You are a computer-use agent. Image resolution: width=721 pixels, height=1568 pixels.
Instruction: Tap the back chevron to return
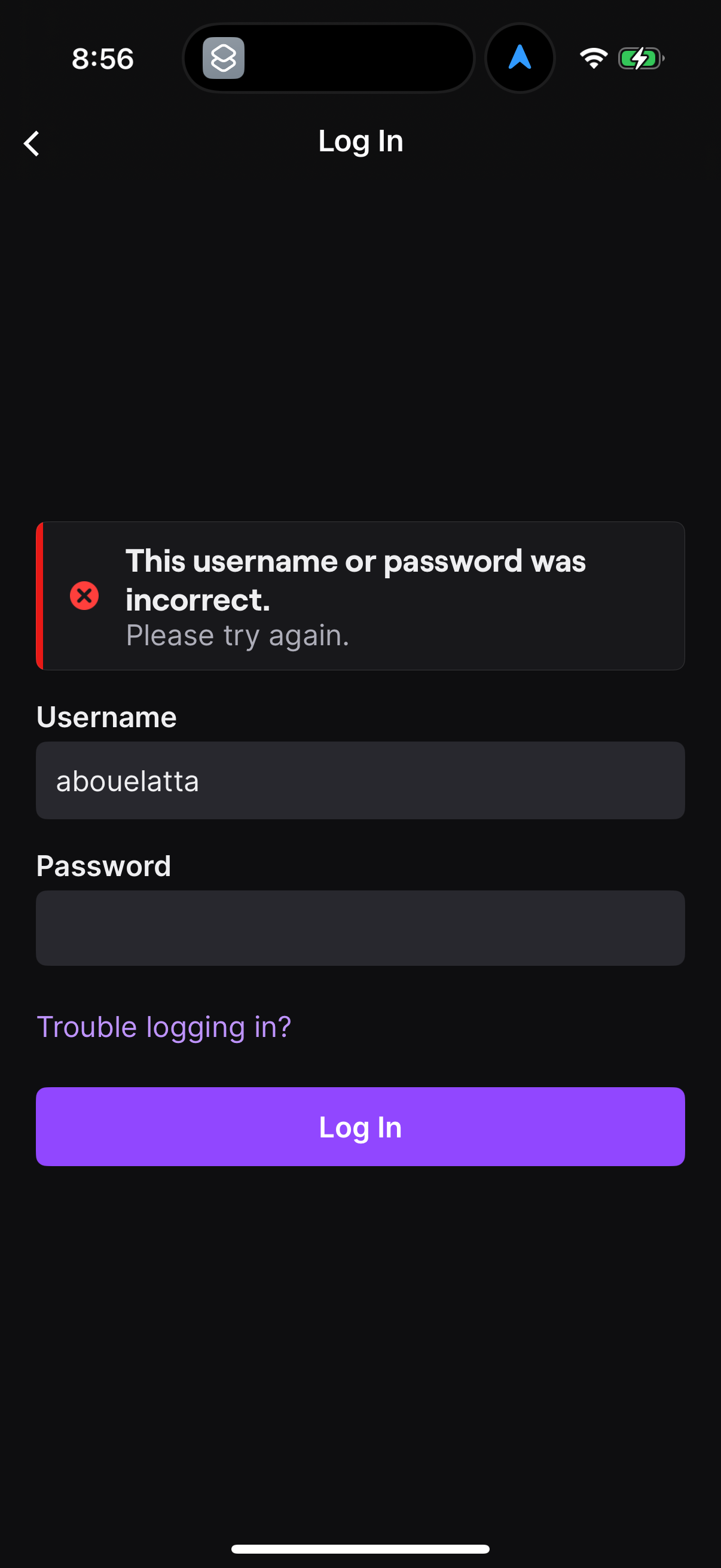pos(31,144)
